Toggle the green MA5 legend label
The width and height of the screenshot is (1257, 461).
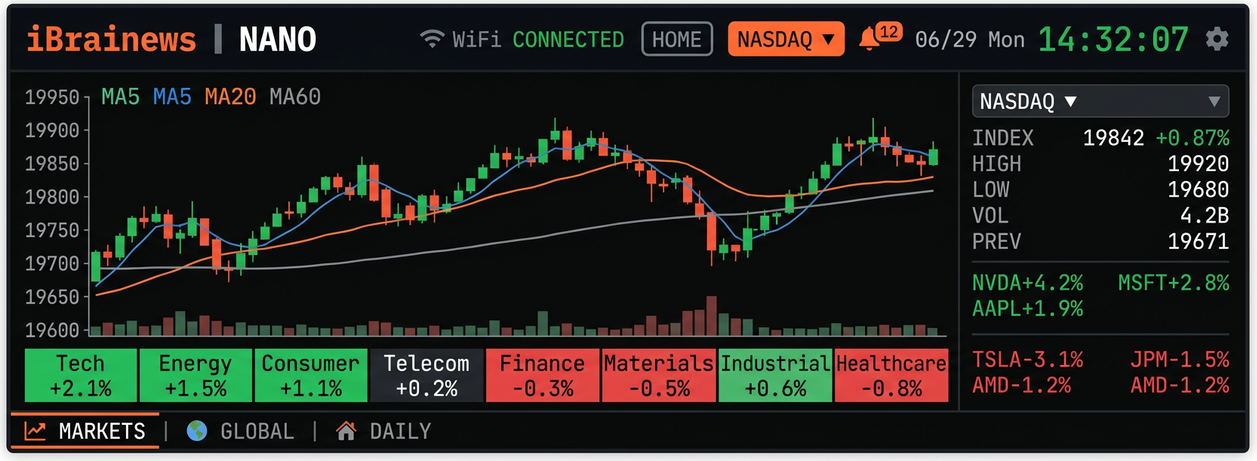121,97
